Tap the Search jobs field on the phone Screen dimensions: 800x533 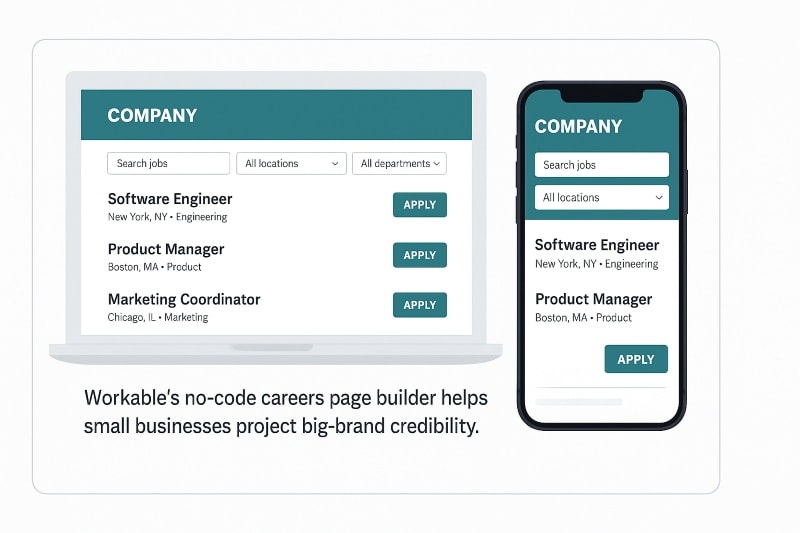(601, 165)
